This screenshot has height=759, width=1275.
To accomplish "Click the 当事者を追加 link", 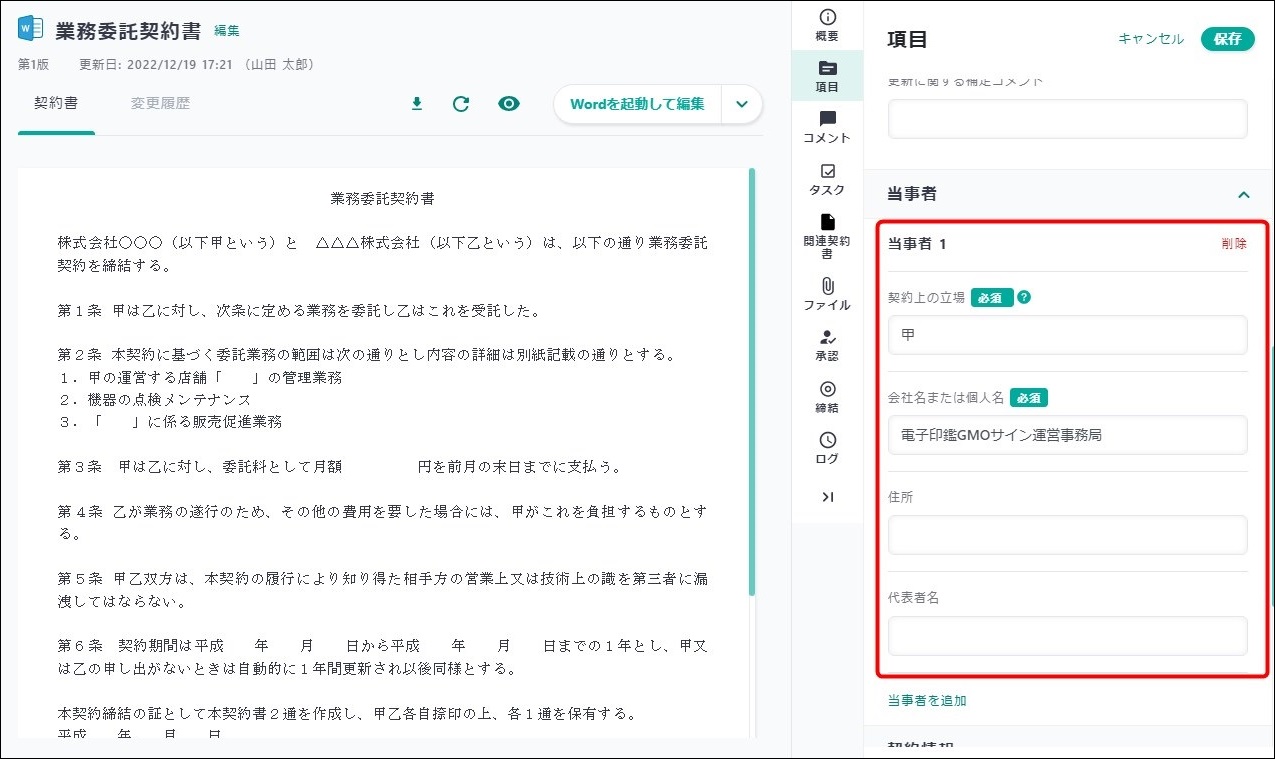I will tap(927, 701).
